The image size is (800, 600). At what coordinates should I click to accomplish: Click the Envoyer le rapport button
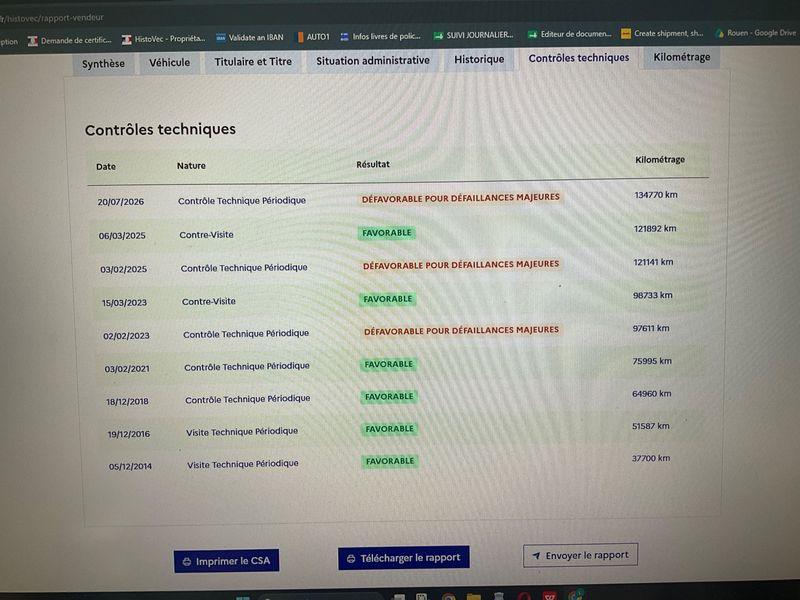pos(581,555)
